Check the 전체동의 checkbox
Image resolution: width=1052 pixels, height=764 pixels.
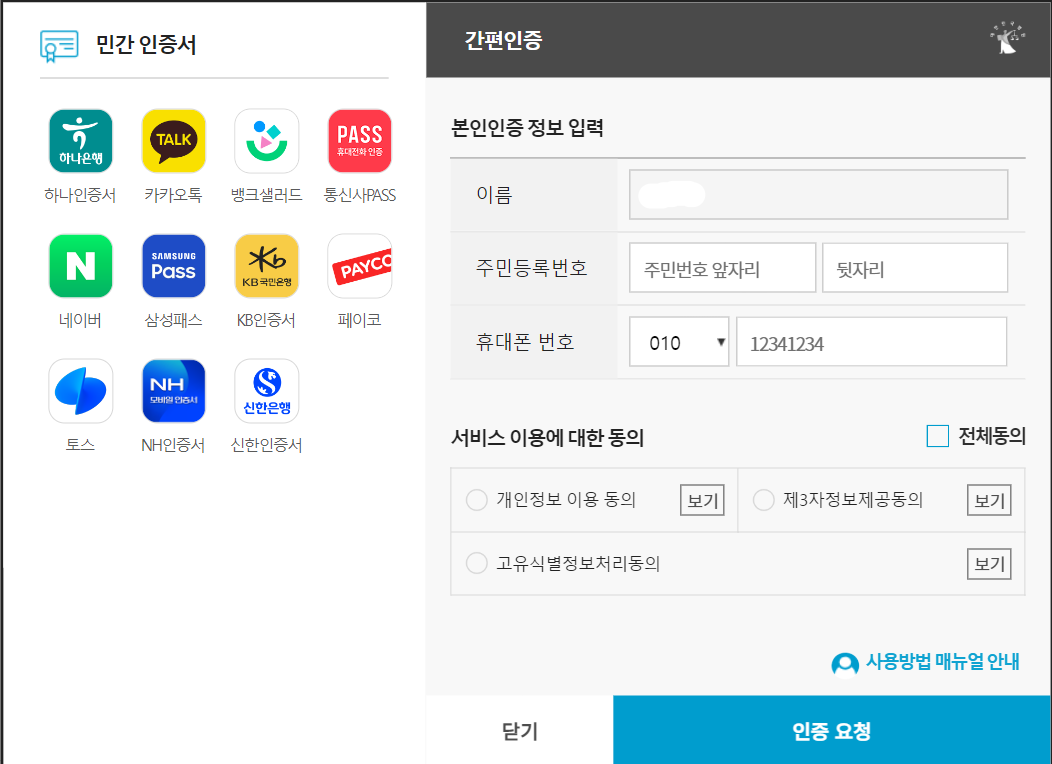[937, 436]
